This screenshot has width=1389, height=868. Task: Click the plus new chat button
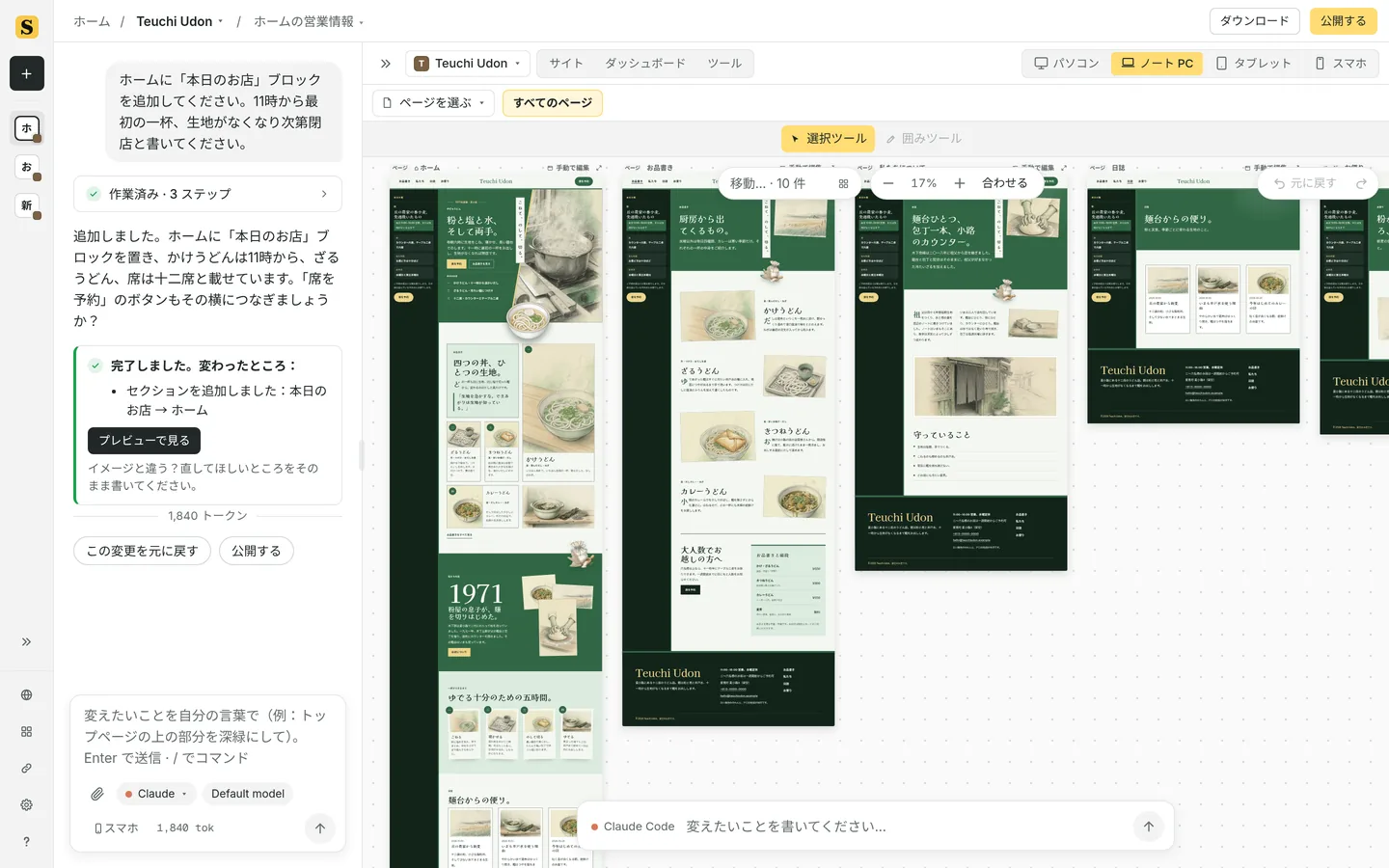(x=27, y=73)
